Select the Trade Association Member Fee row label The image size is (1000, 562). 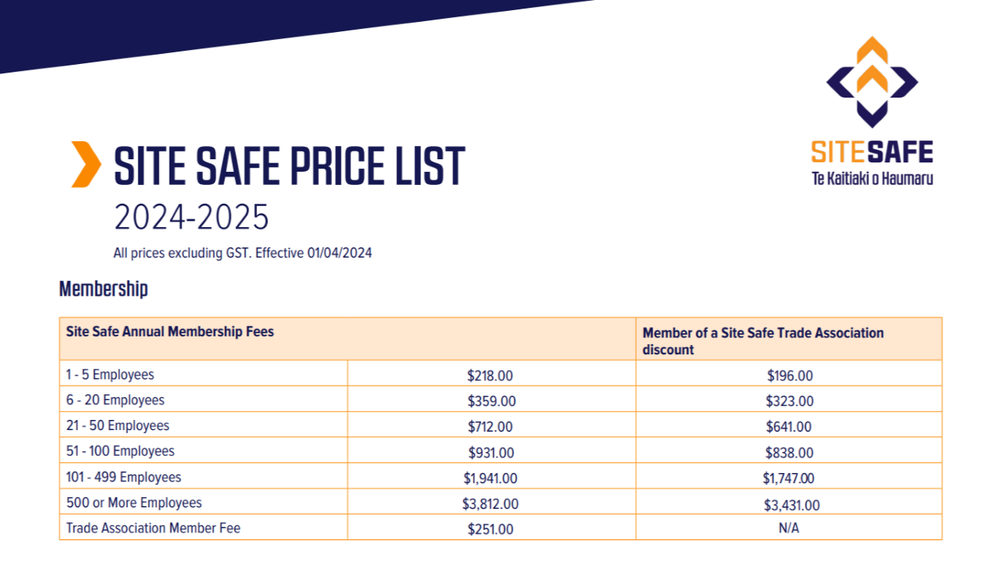[x=153, y=528]
